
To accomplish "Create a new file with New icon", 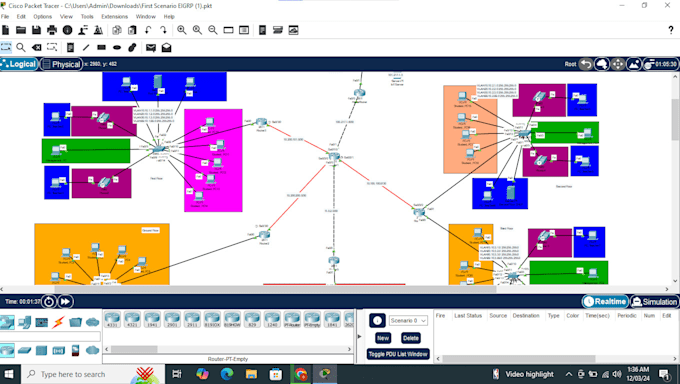I will click(6, 30).
